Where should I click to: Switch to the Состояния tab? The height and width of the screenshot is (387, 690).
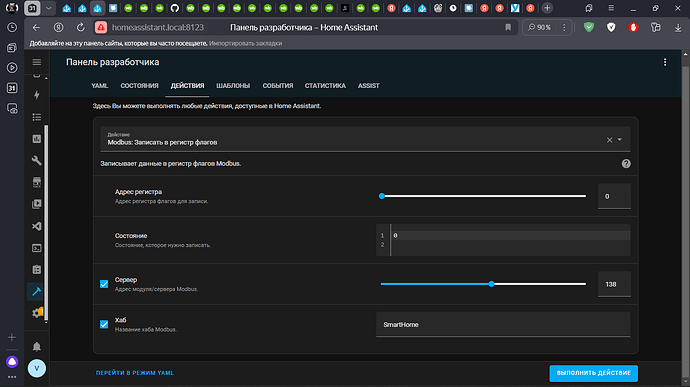139,86
